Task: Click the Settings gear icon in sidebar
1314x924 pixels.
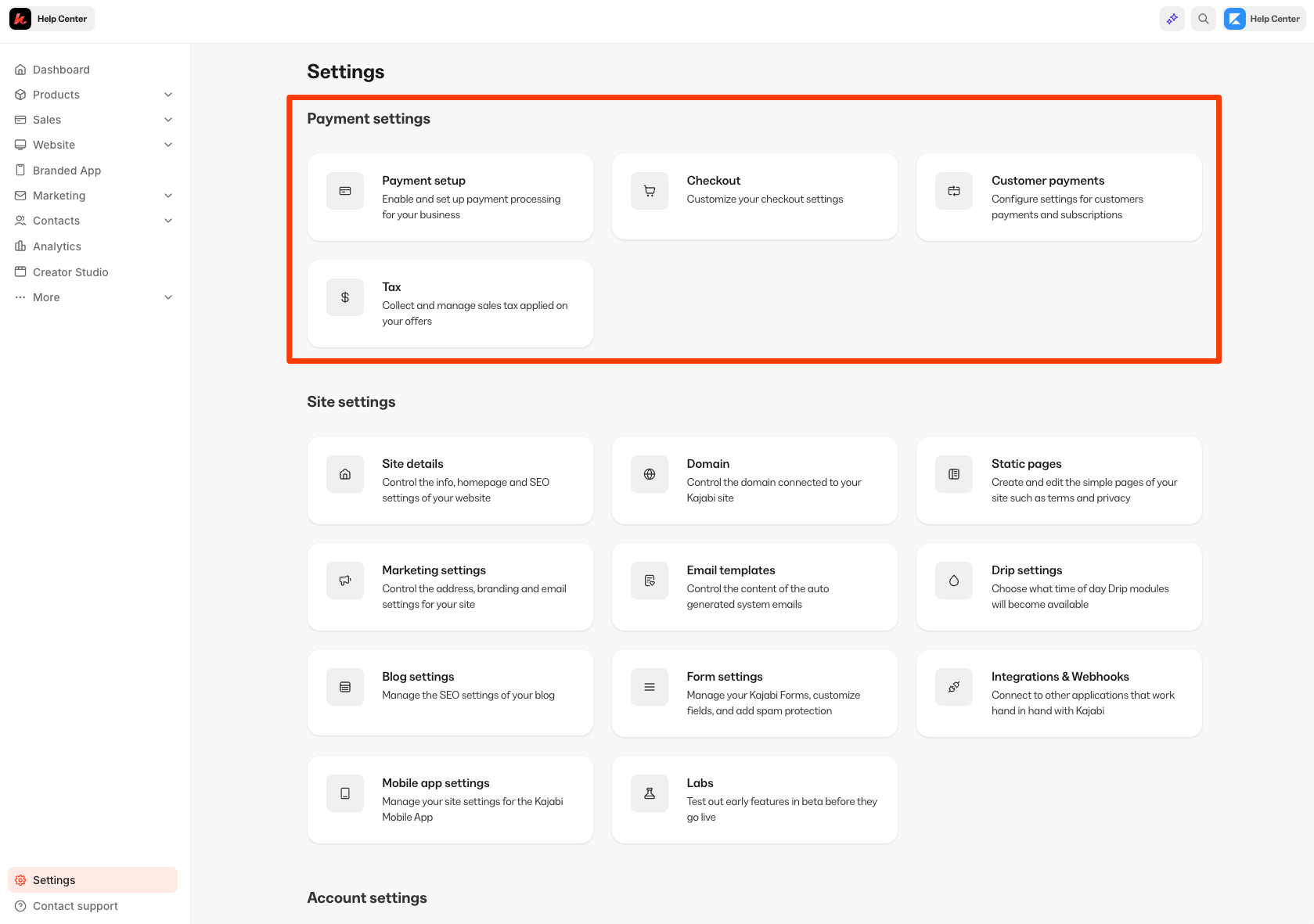Action: tap(20, 879)
